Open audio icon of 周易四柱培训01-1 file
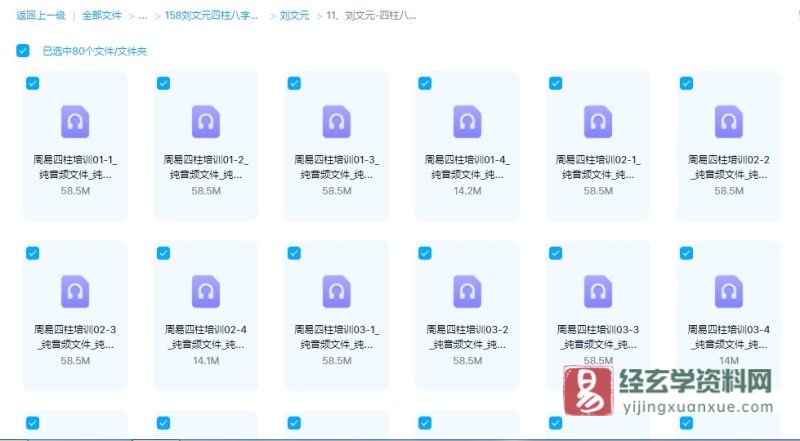 [75, 122]
